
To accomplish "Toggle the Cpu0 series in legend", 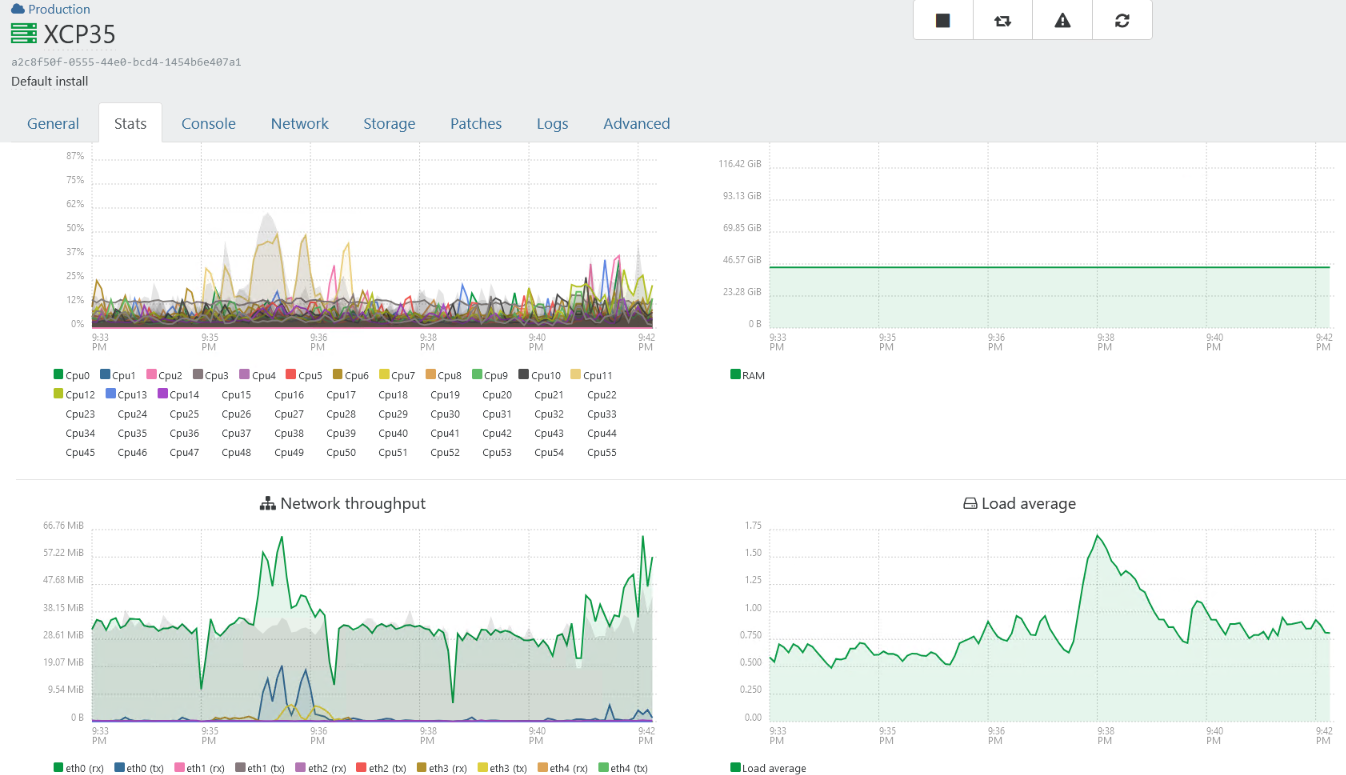I will (x=72, y=375).
